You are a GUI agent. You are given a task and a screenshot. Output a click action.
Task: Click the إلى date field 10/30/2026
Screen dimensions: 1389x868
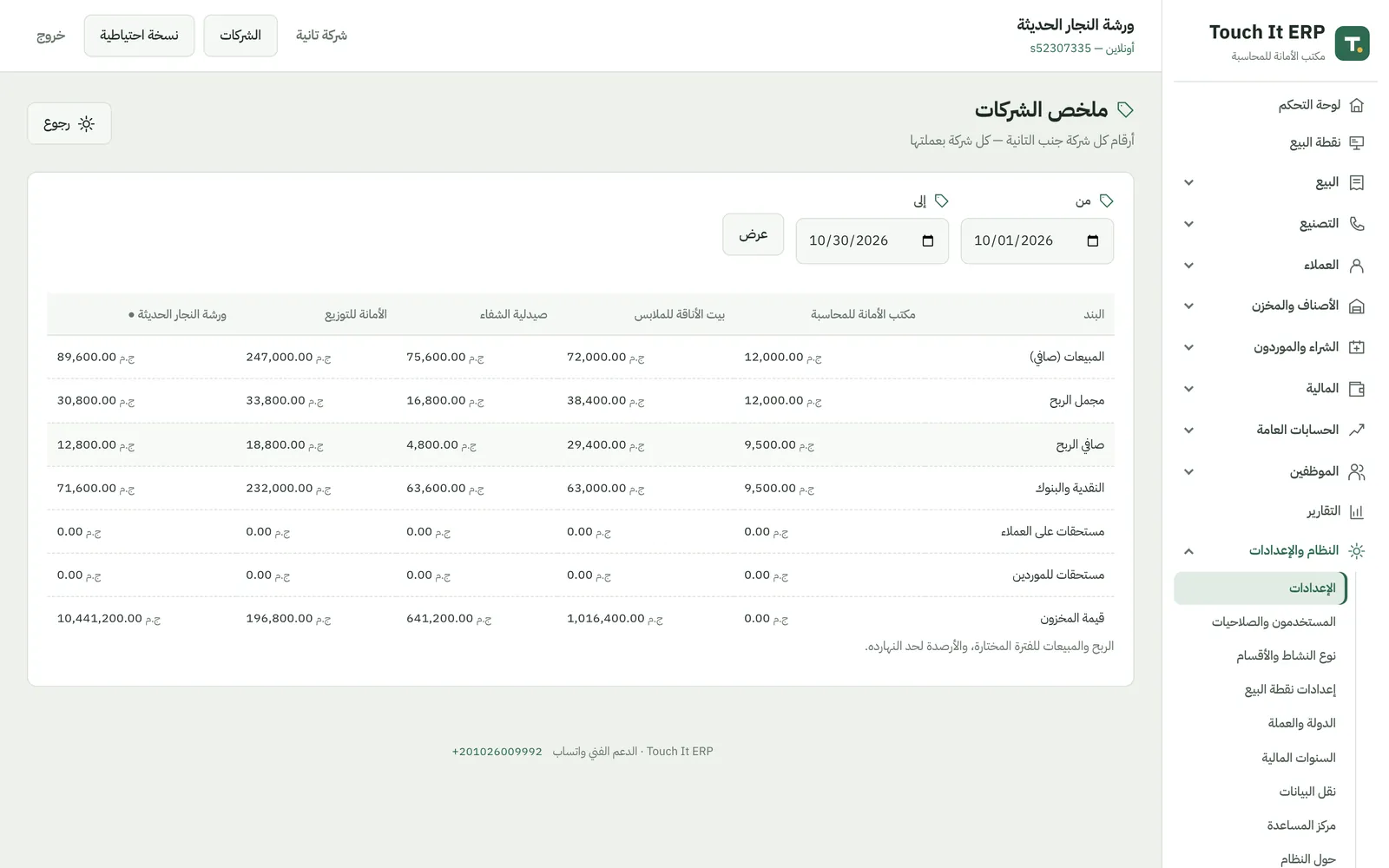872,241
